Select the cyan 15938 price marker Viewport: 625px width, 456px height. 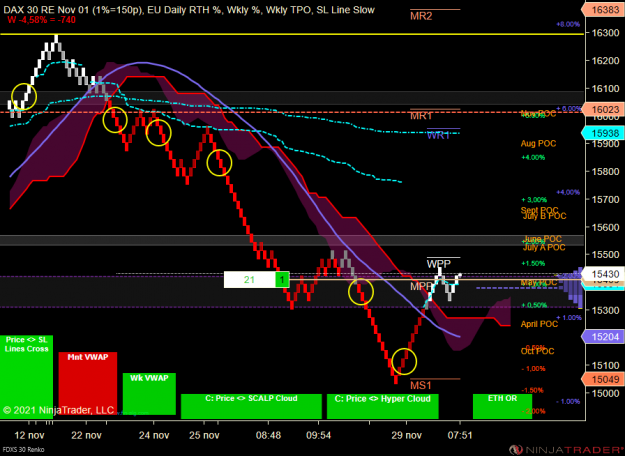603,133
